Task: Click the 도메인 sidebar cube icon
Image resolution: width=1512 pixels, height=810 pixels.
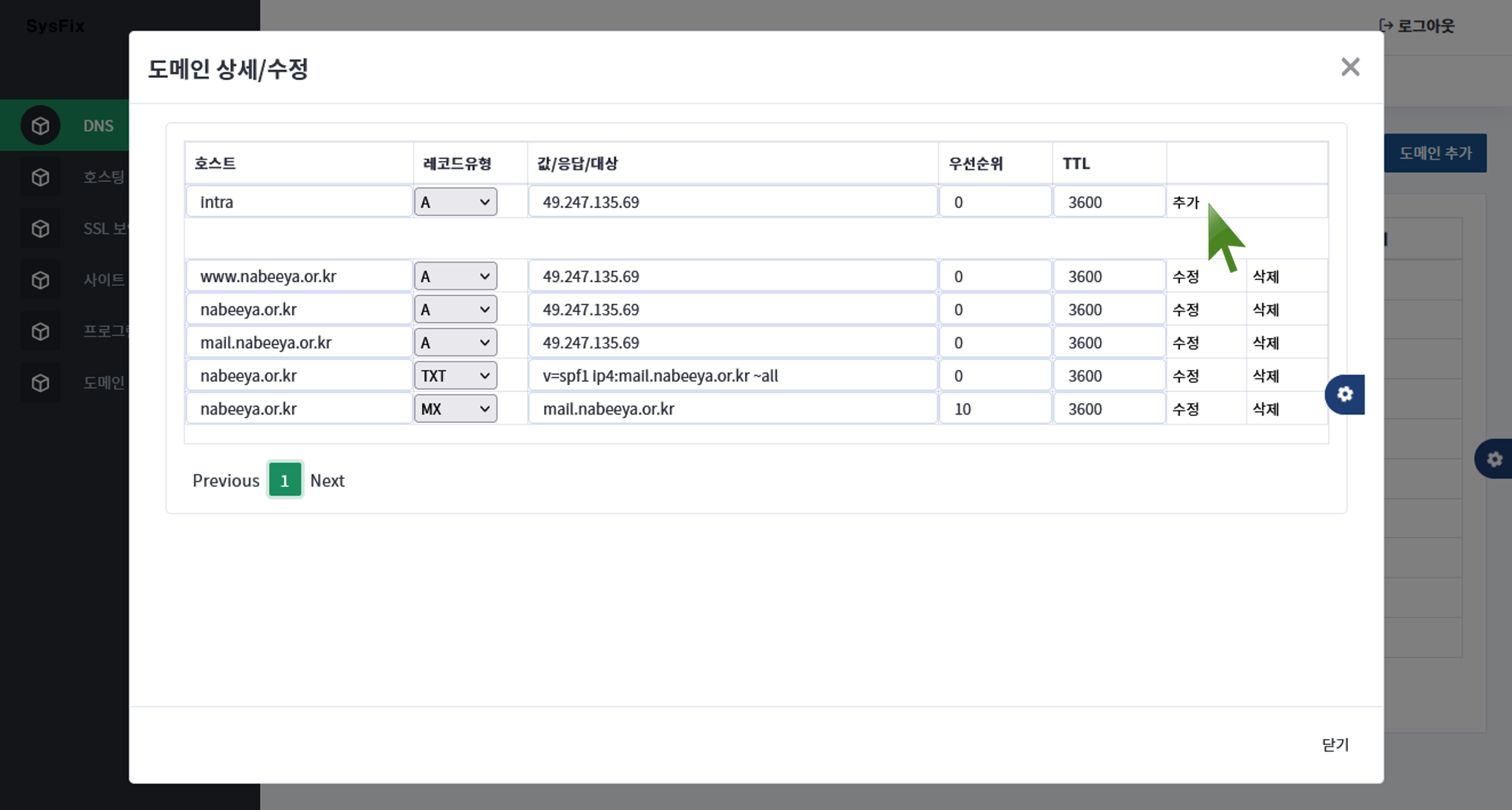Action: click(40, 383)
